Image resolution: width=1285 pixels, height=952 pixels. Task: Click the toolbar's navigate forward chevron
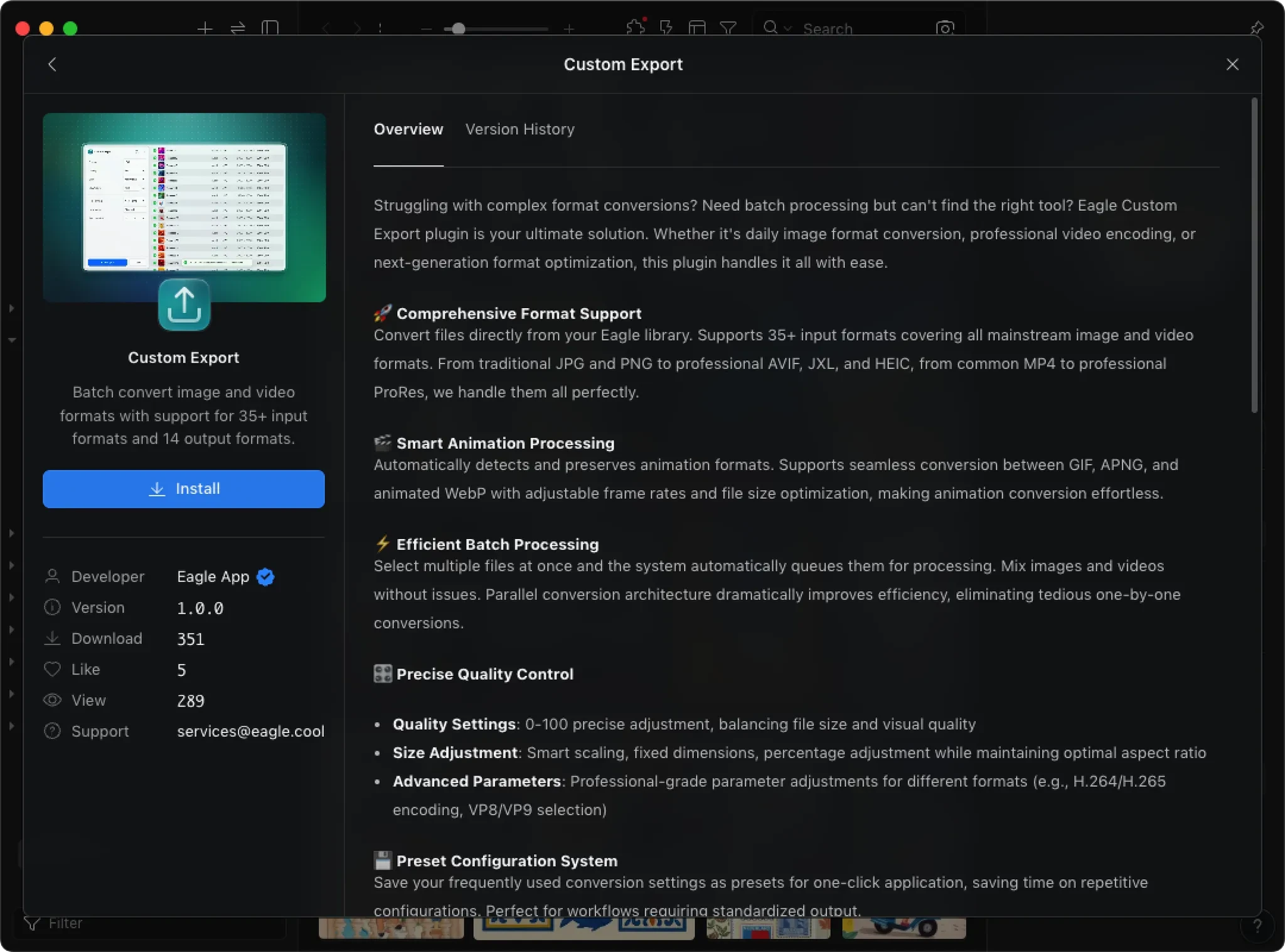tap(356, 28)
